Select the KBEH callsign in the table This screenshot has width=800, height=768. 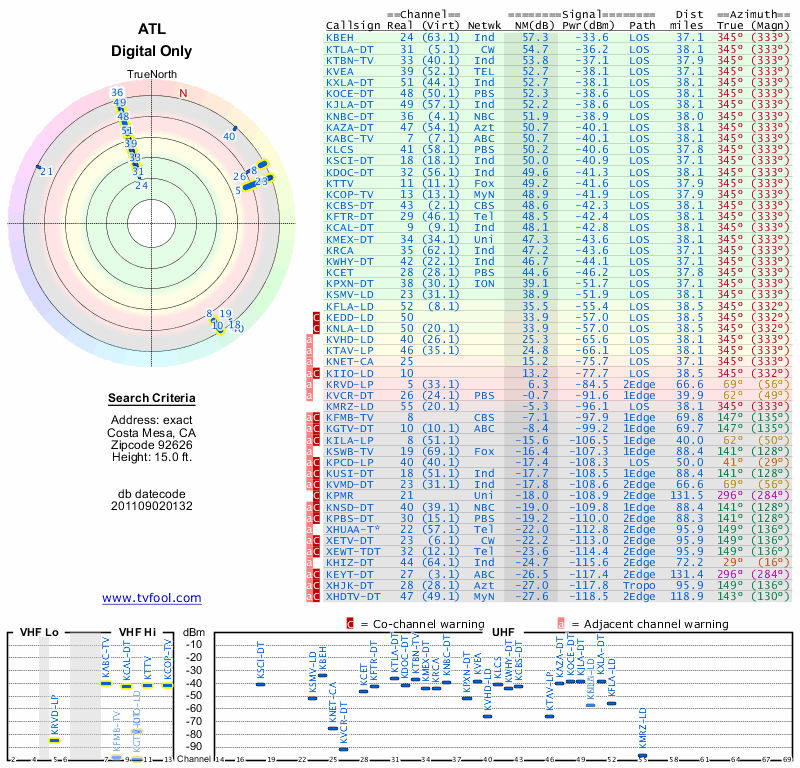coord(340,38)
